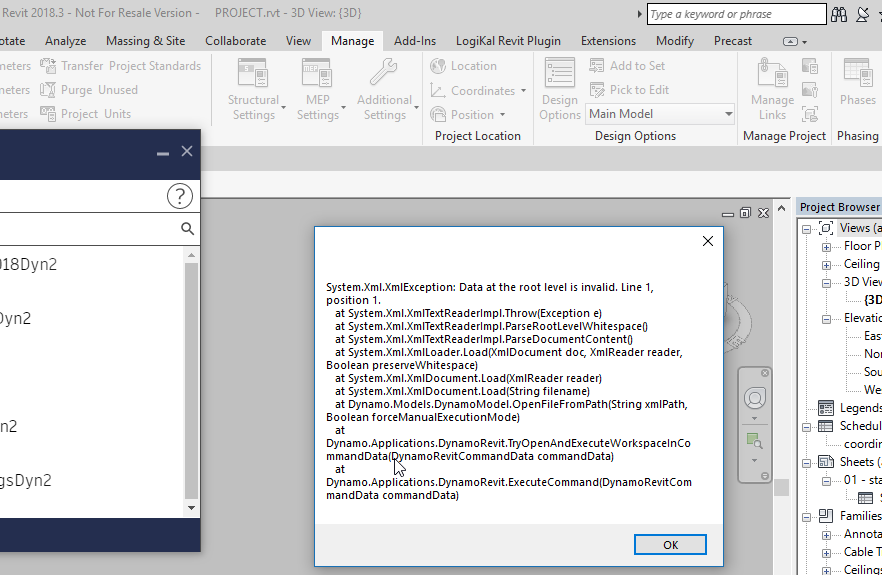The width and height of the screenshot is (882, 575).
Task: Click magnifier search icon in Dynamo player
Action: 187,228
